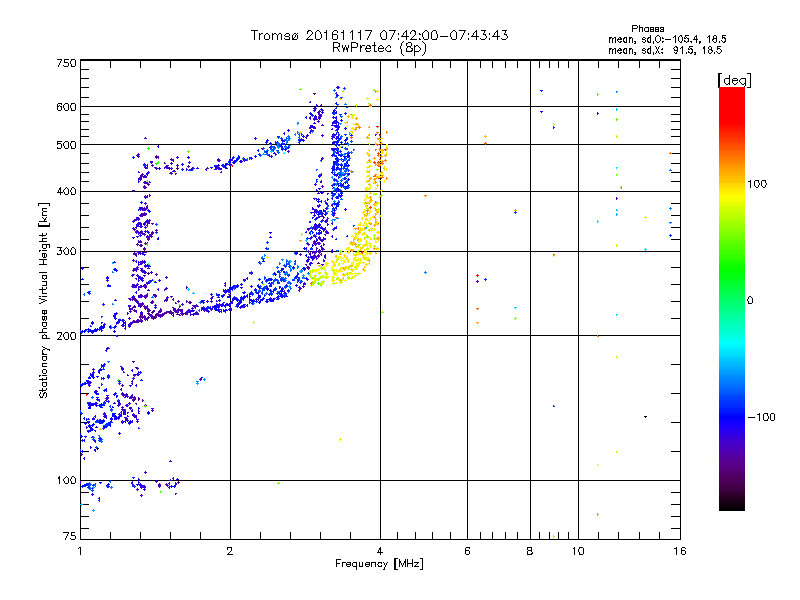This screenshot has width=800, height=600.
Task: Click the y-axis label '100'
Action: (66, 481)
